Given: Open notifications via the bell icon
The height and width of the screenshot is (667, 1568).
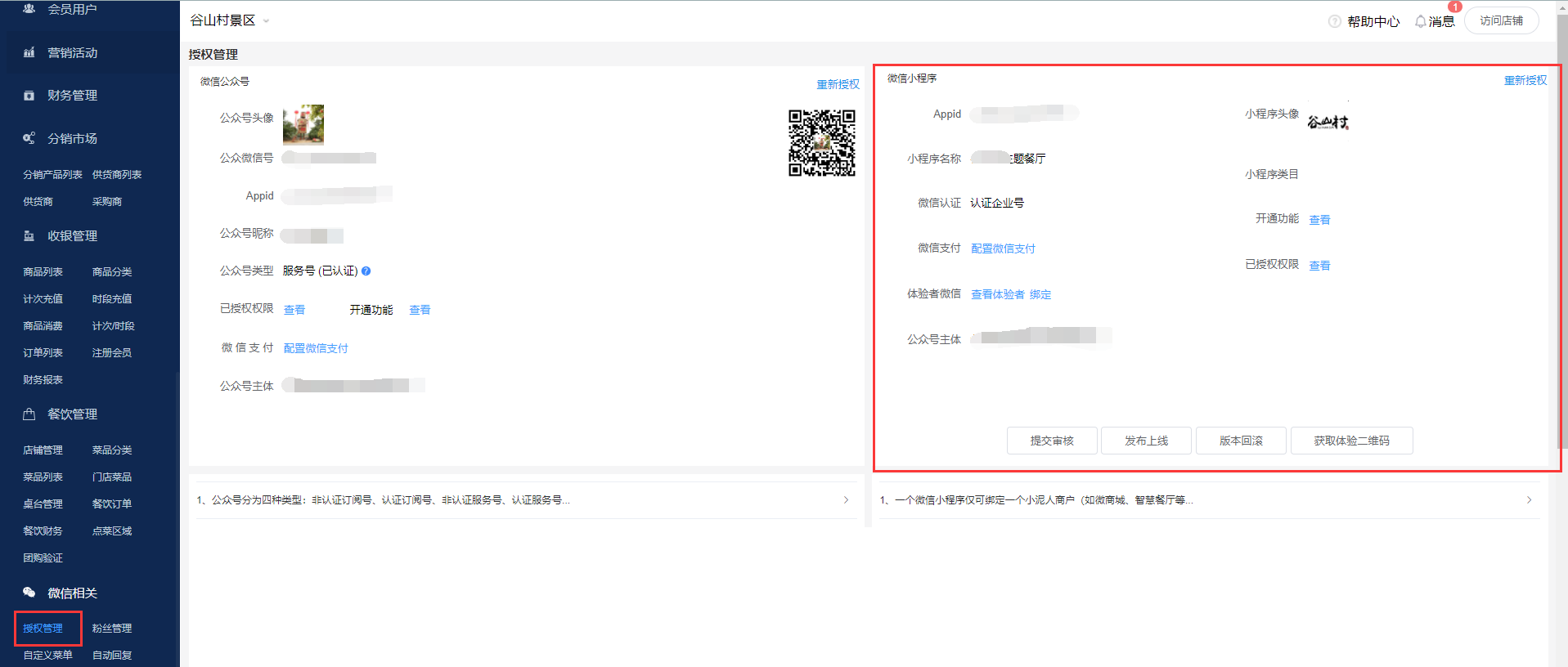Looking at the screenshot, I should pyautogui.click(x=1421, y=21).
